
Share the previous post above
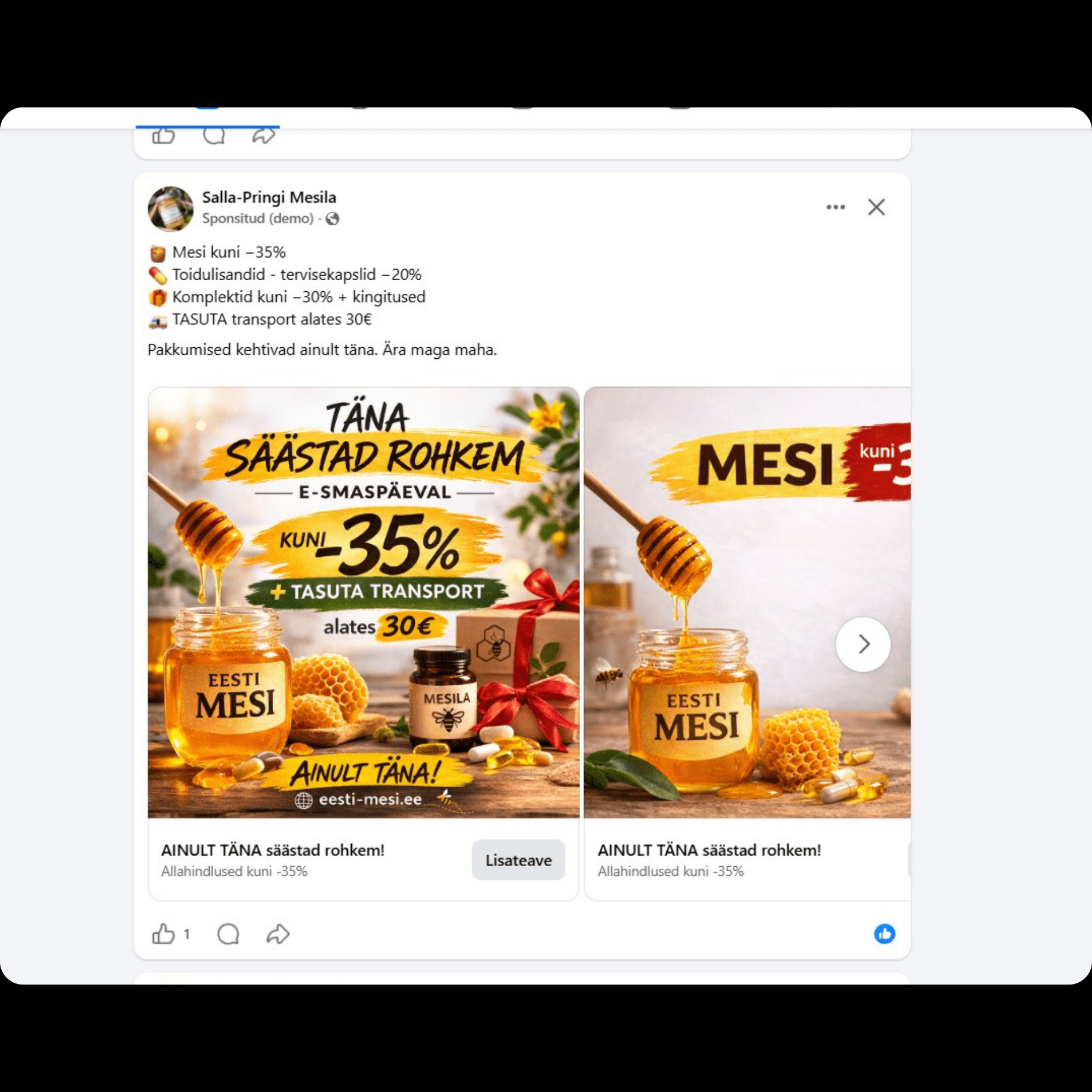(263, 136)
